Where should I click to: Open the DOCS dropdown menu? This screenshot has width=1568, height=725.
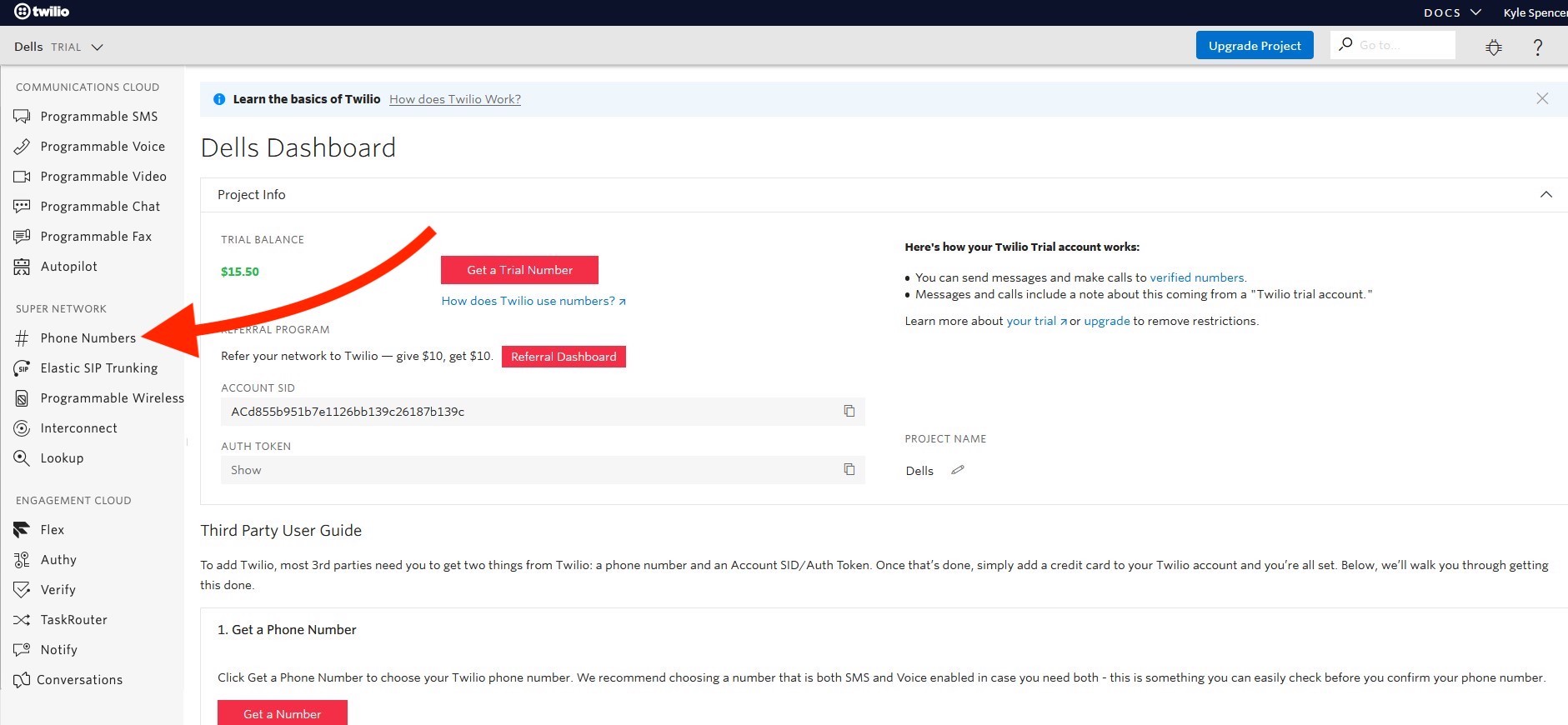tap(1451, 12)
